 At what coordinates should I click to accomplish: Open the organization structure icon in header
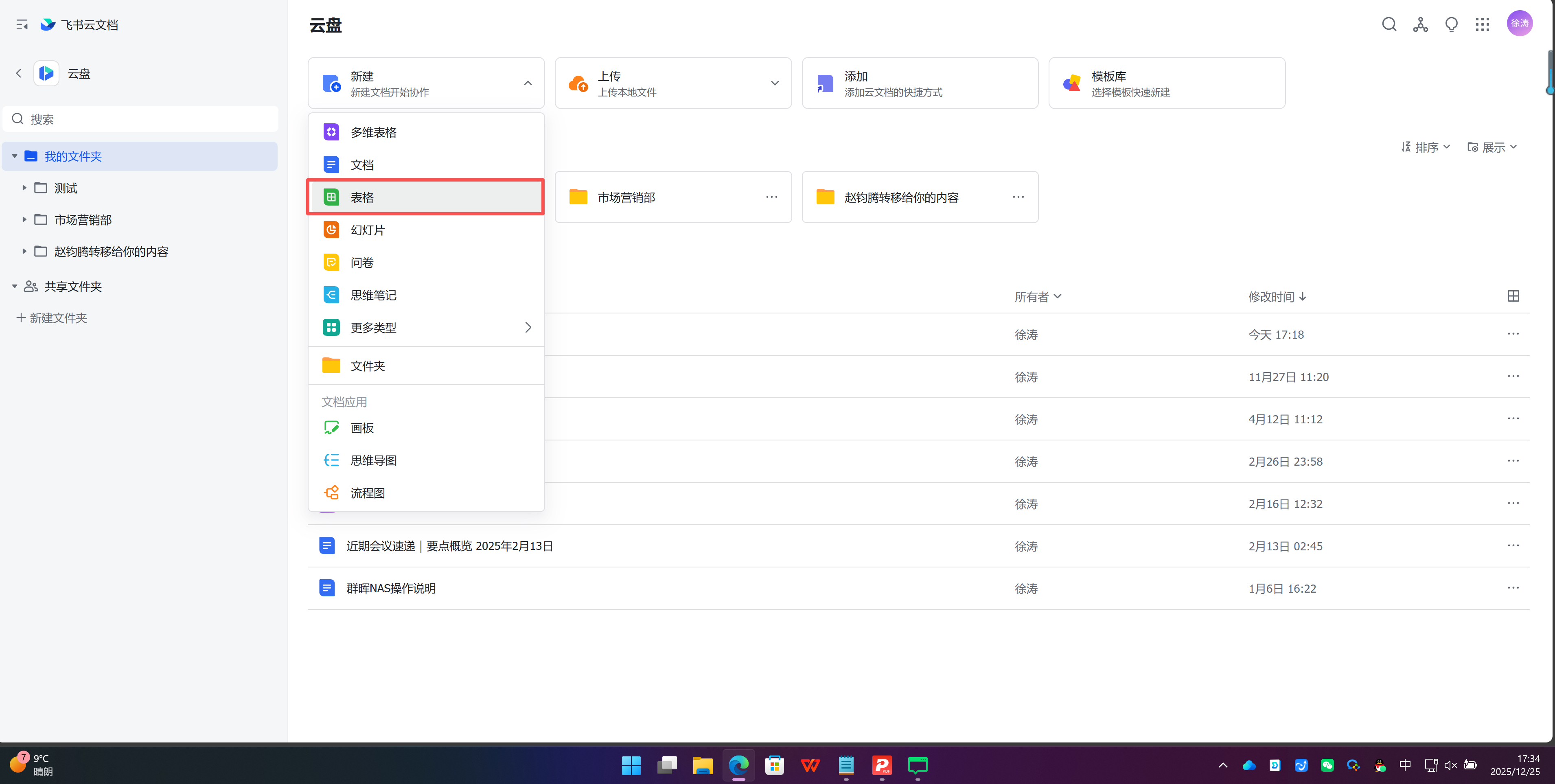(x=1420, y=24)
